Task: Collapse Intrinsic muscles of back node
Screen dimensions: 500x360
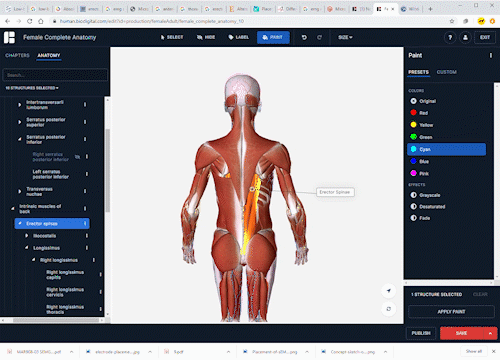Action: tap(13, 209)
